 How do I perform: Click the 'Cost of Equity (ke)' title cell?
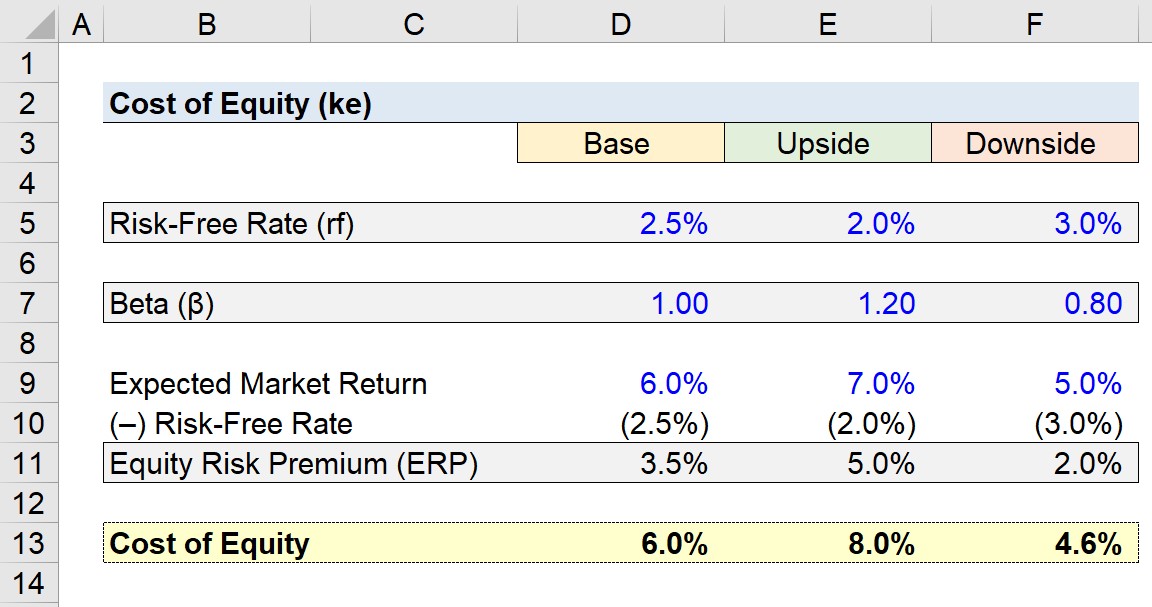tap(240, 104)
